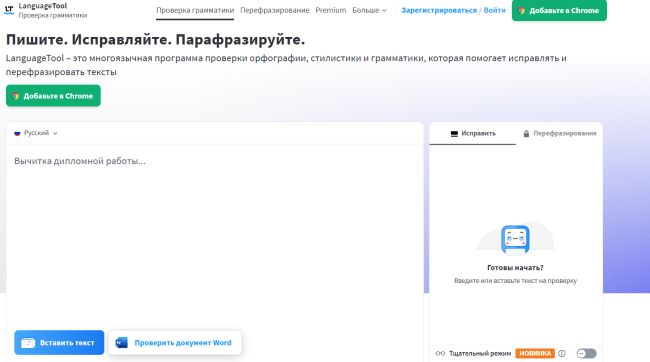Click the info icon next to НОВИНКА

pyautogui.click(x=562, y=353)
